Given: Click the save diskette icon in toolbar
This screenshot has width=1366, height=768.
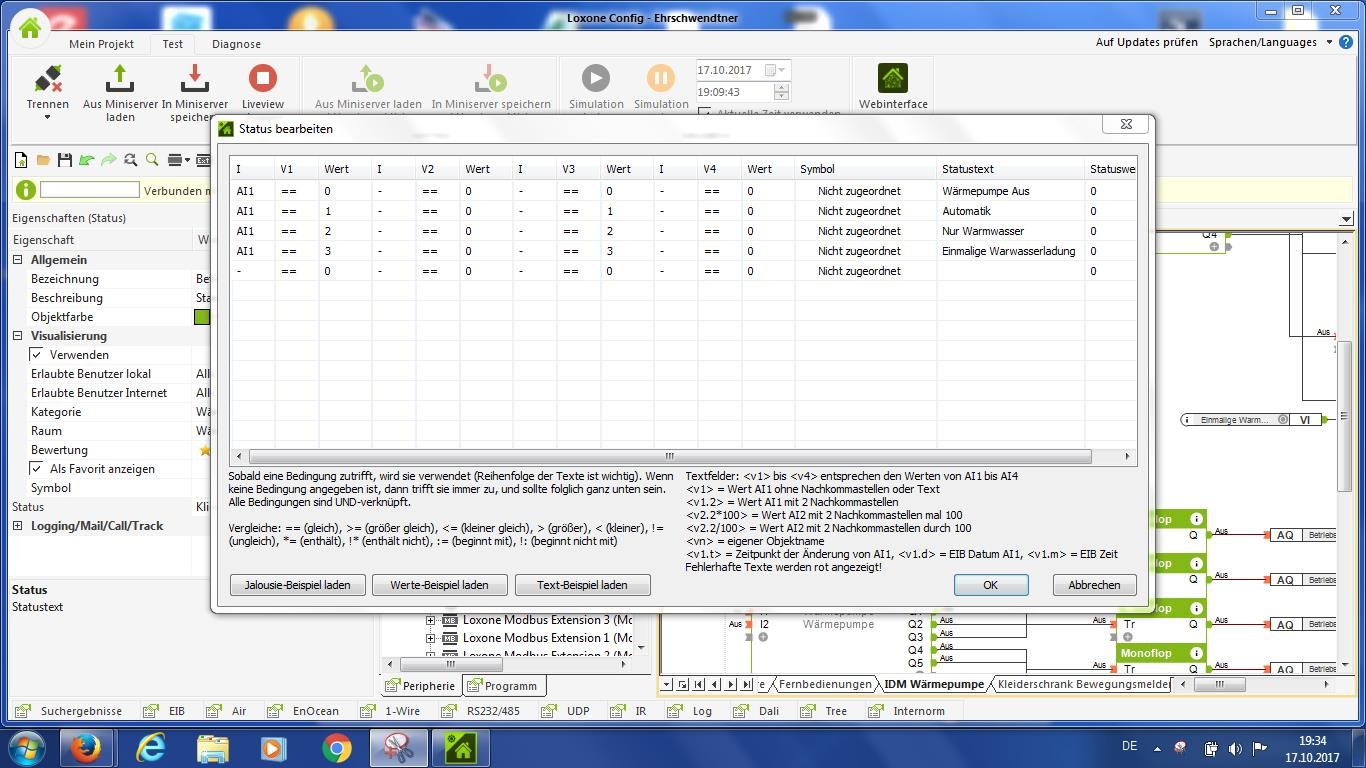Looking at the screenshot, I should (65, 160).
